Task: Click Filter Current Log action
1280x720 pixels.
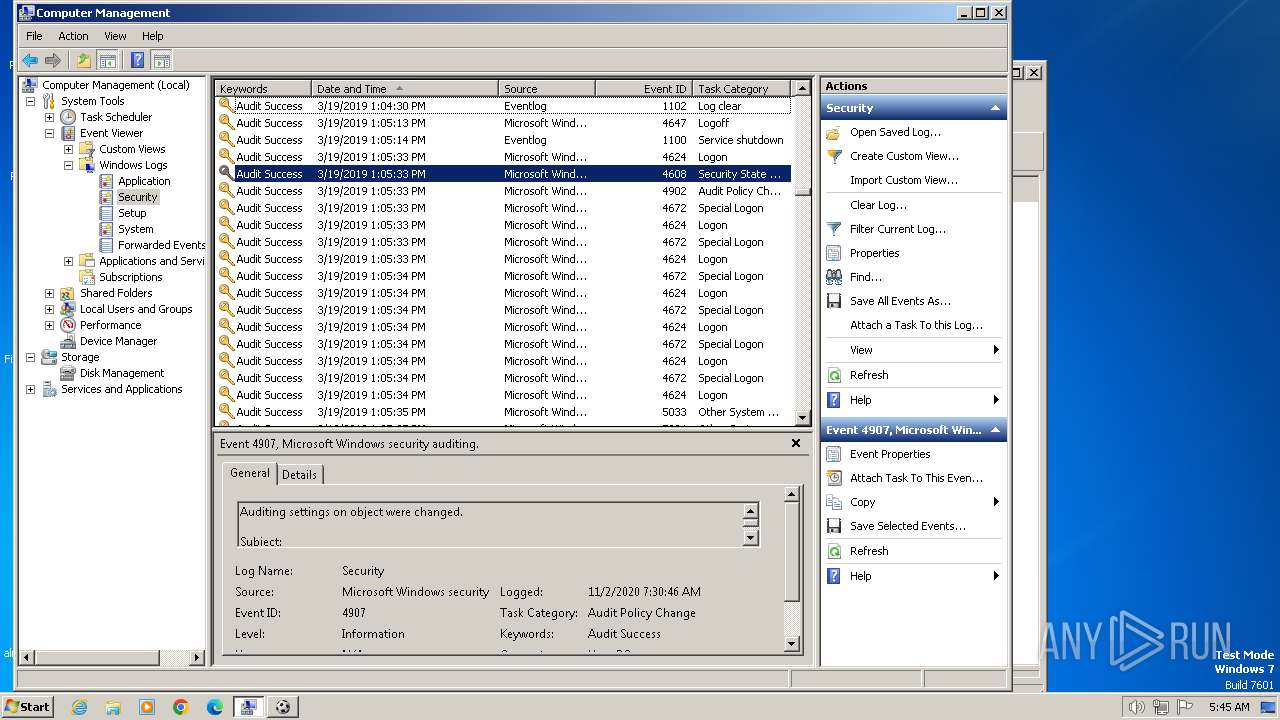Action: pyautogui.click(x=898, y=229)
